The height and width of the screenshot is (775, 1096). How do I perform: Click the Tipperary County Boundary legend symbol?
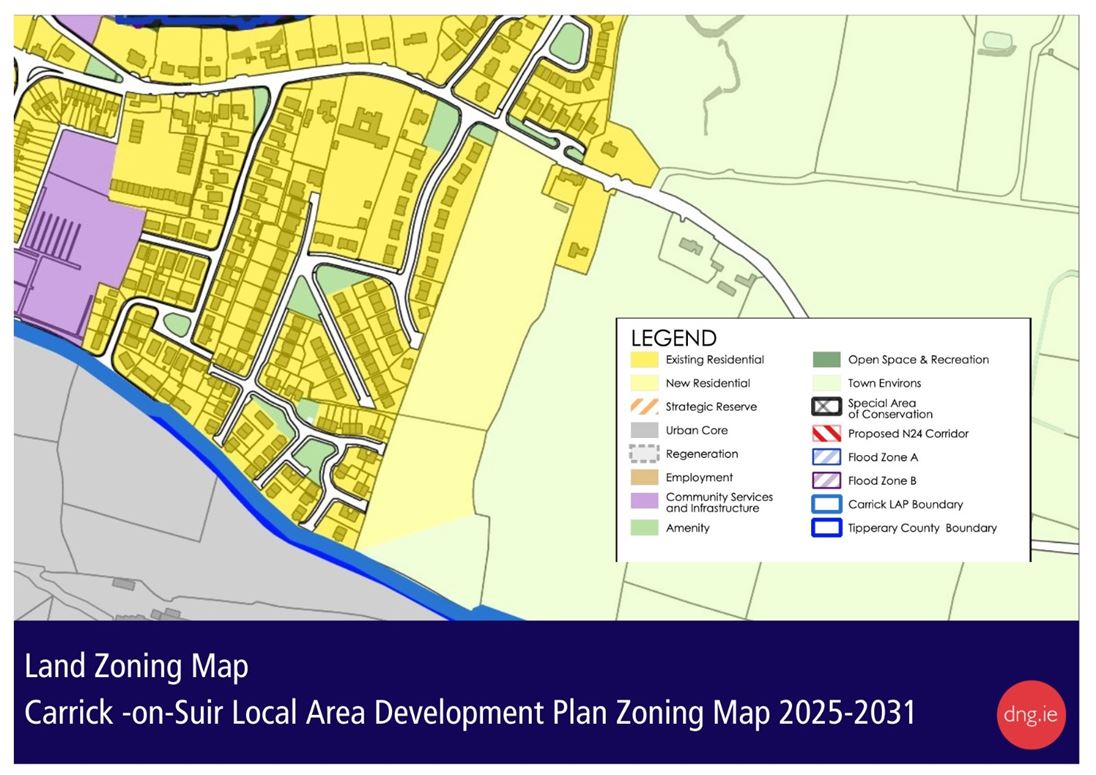(826, 528)
